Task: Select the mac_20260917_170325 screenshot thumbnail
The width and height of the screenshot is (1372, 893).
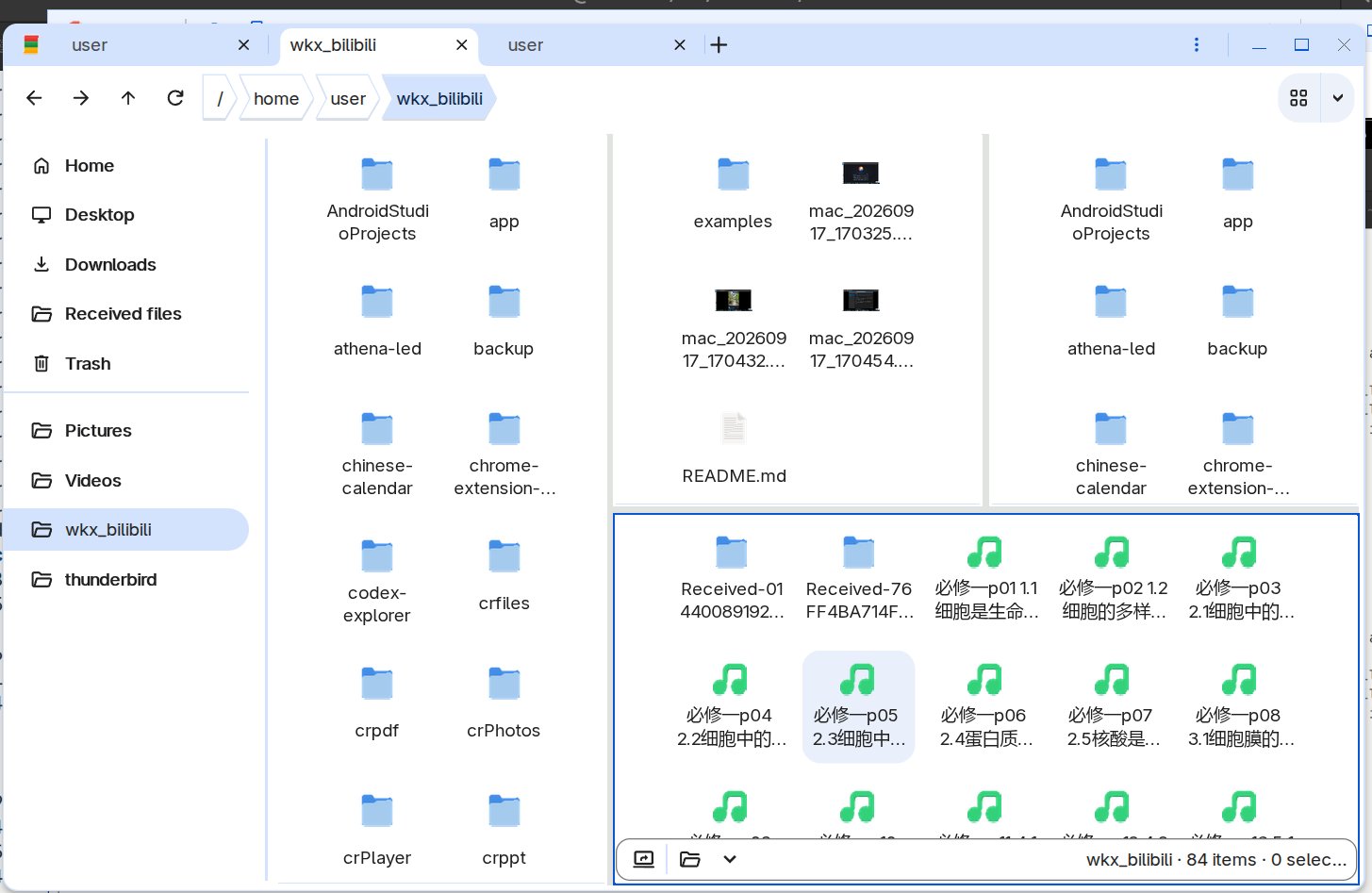Action: coord(861,199)
